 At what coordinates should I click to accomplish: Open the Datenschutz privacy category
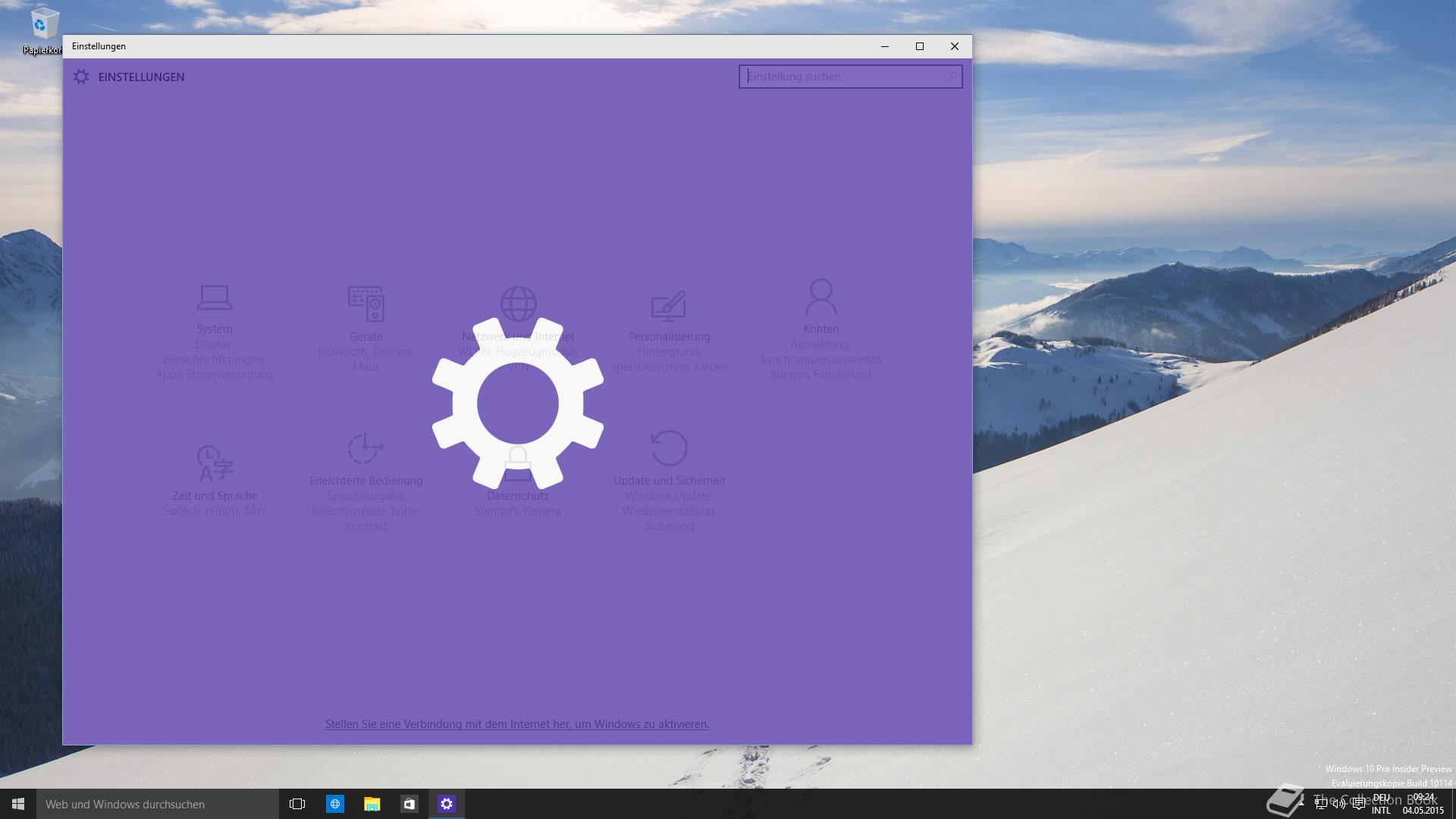click(518, 481)
